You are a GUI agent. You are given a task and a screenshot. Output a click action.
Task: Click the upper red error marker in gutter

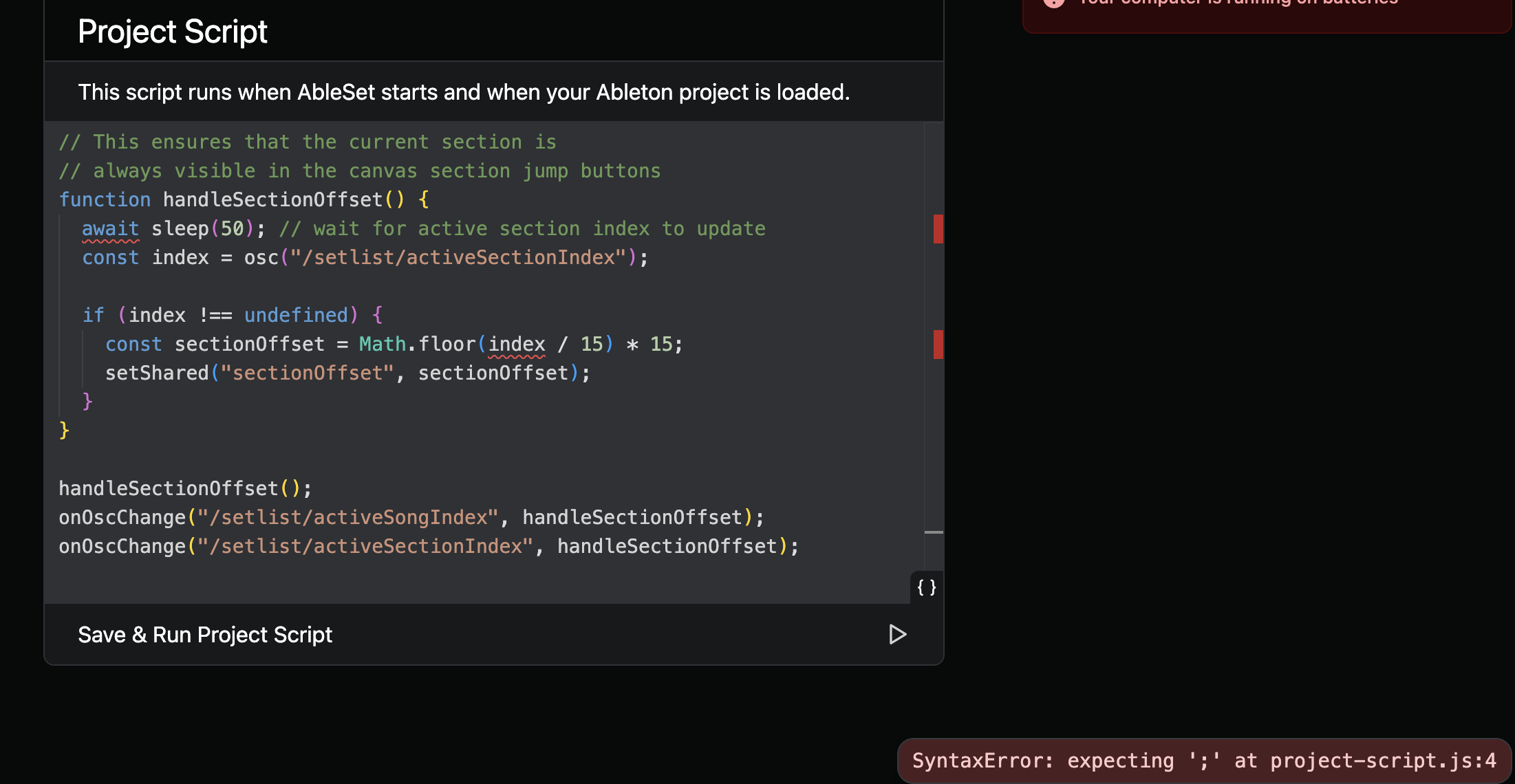pos(938,229)
